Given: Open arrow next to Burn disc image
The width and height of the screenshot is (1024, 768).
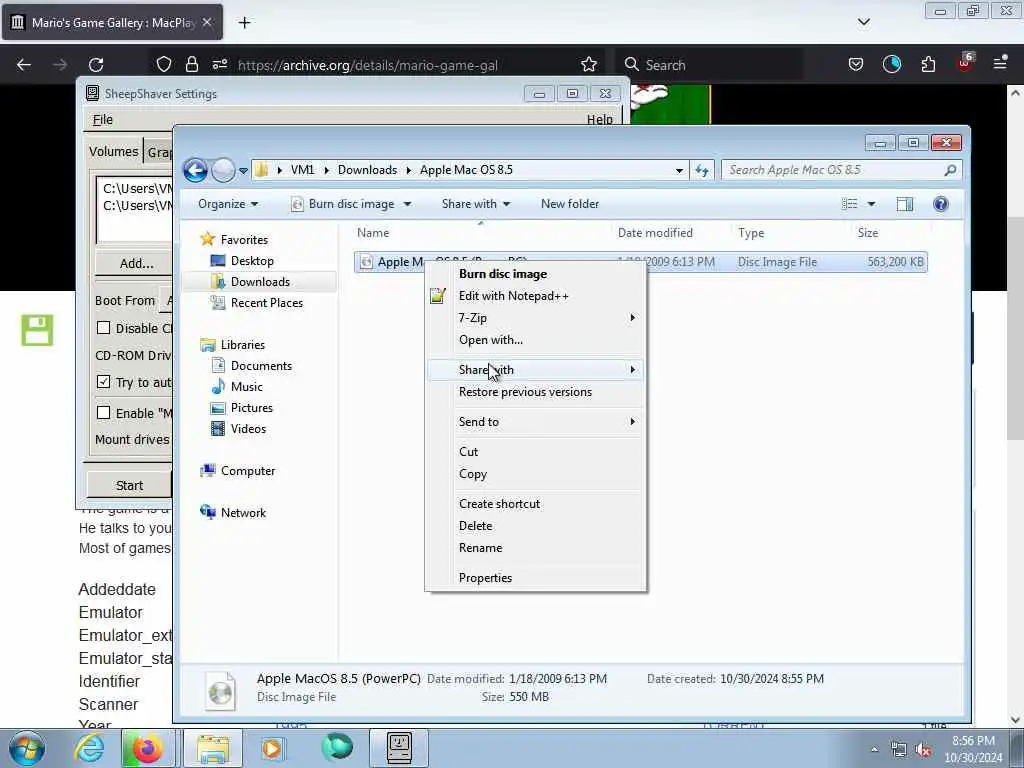Looking at the screenshot, I should pyautogui.click(x=408, y=204).
